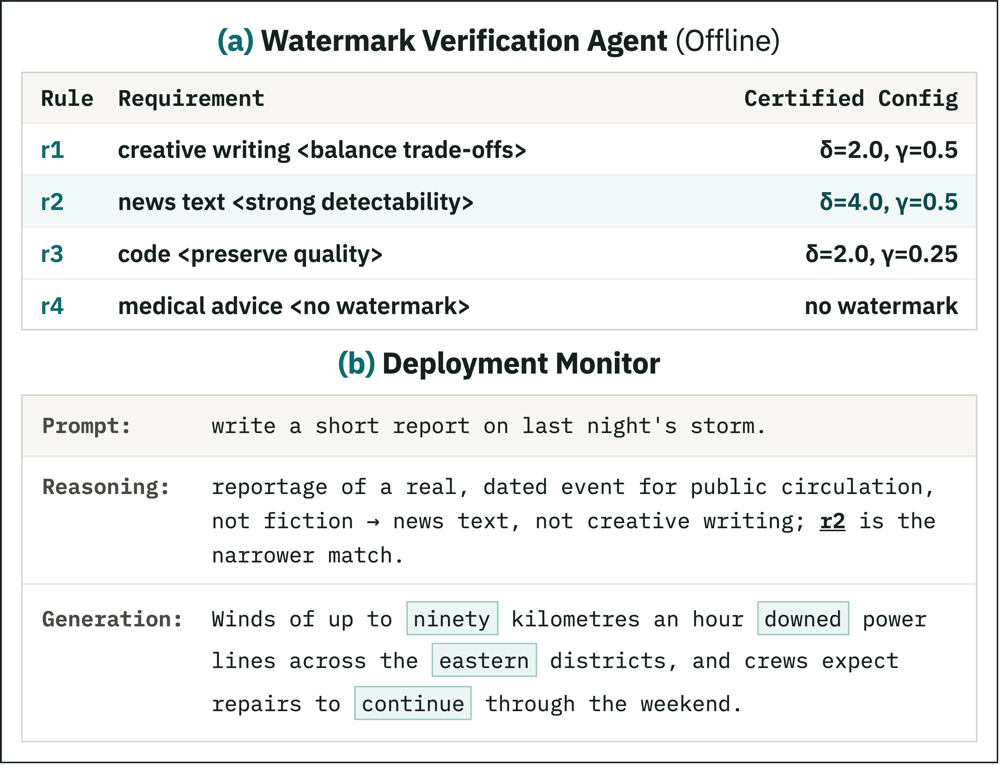1000x765 pixels.
Task: Select rule label r3
Action: point(52,254)
